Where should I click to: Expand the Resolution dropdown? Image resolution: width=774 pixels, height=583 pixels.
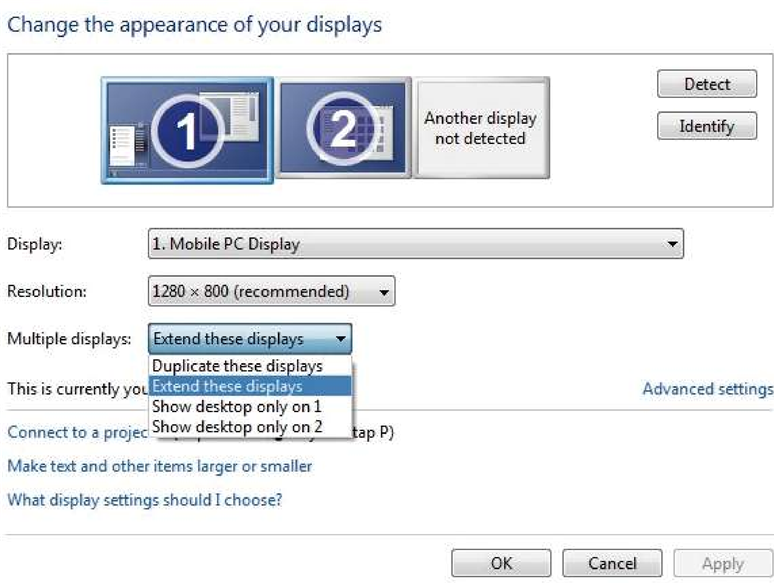click(x=271, y=292)
